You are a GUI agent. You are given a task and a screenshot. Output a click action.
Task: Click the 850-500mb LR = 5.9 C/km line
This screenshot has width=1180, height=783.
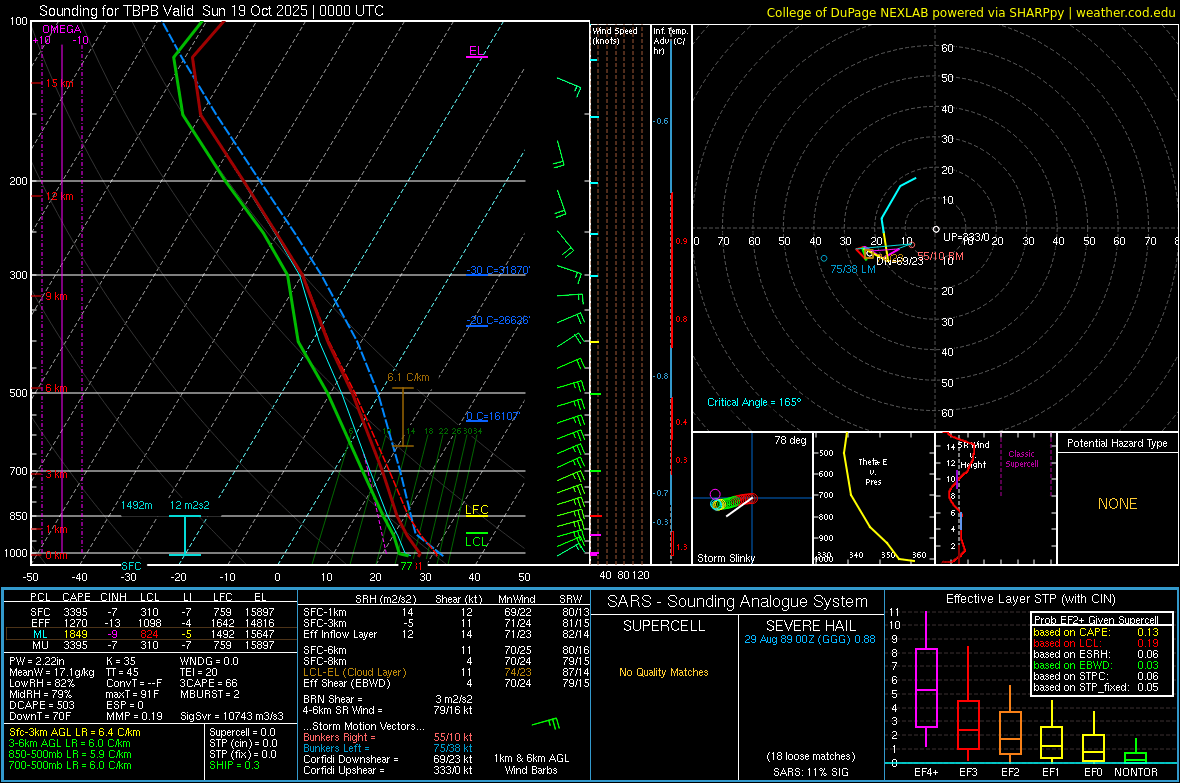click(x=70, y=754)
